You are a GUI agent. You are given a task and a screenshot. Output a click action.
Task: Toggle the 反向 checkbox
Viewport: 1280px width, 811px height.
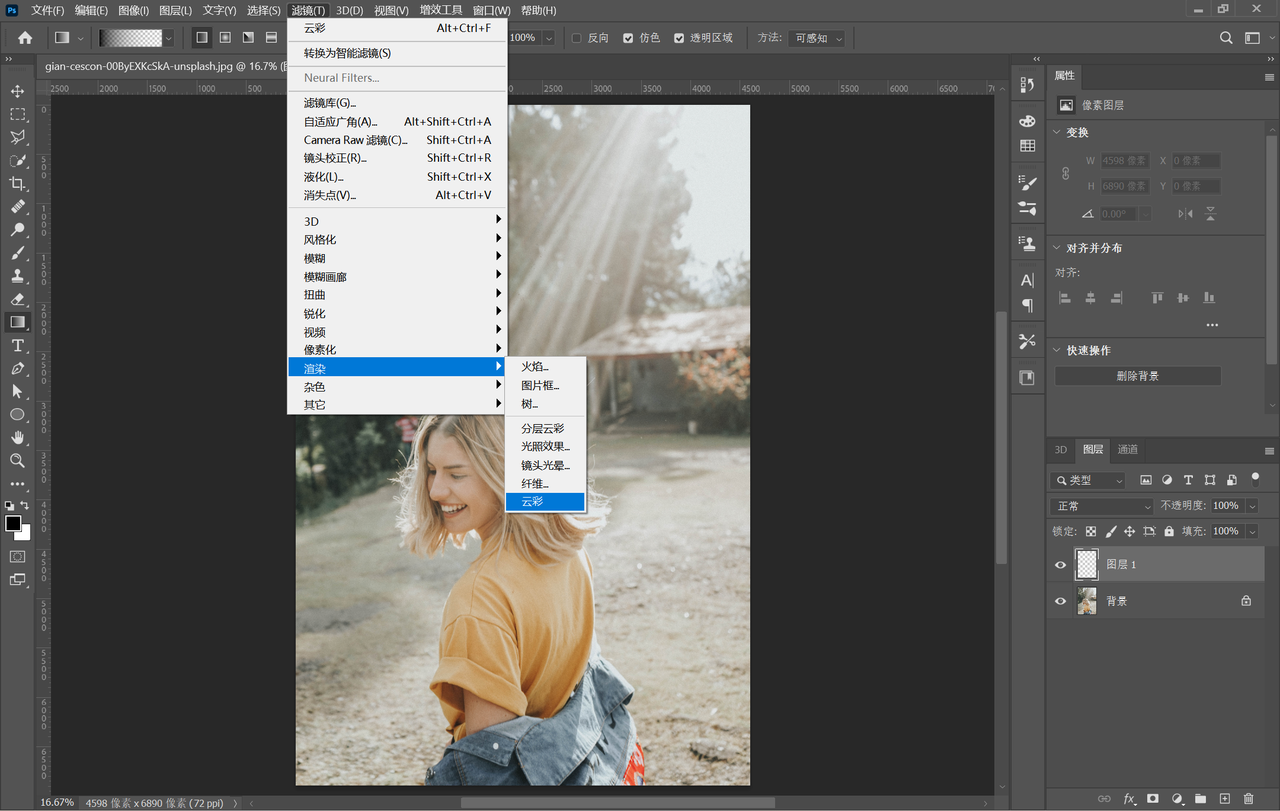tap(576, 38)
